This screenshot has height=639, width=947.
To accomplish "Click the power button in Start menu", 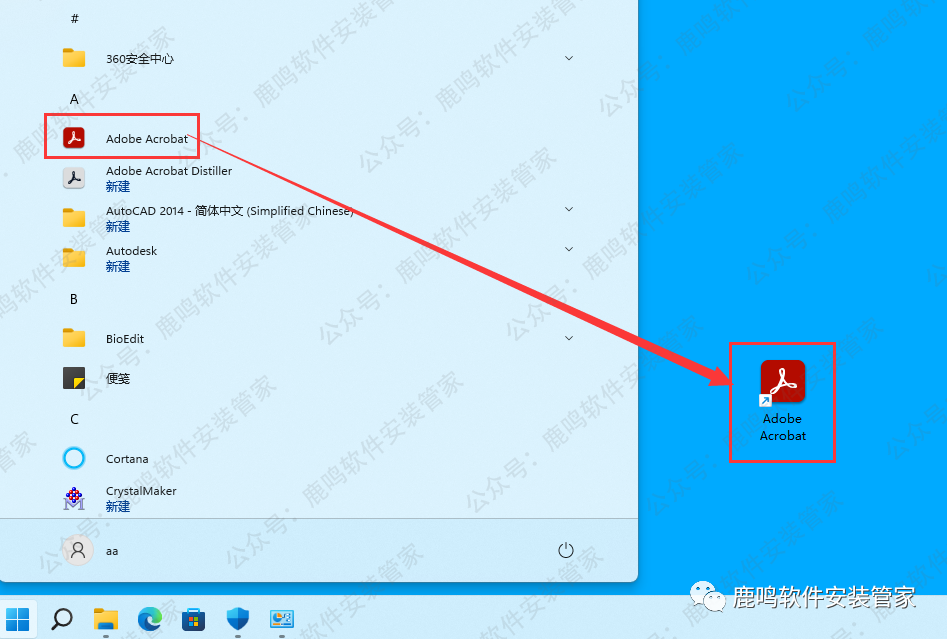I will pos(565,550).
